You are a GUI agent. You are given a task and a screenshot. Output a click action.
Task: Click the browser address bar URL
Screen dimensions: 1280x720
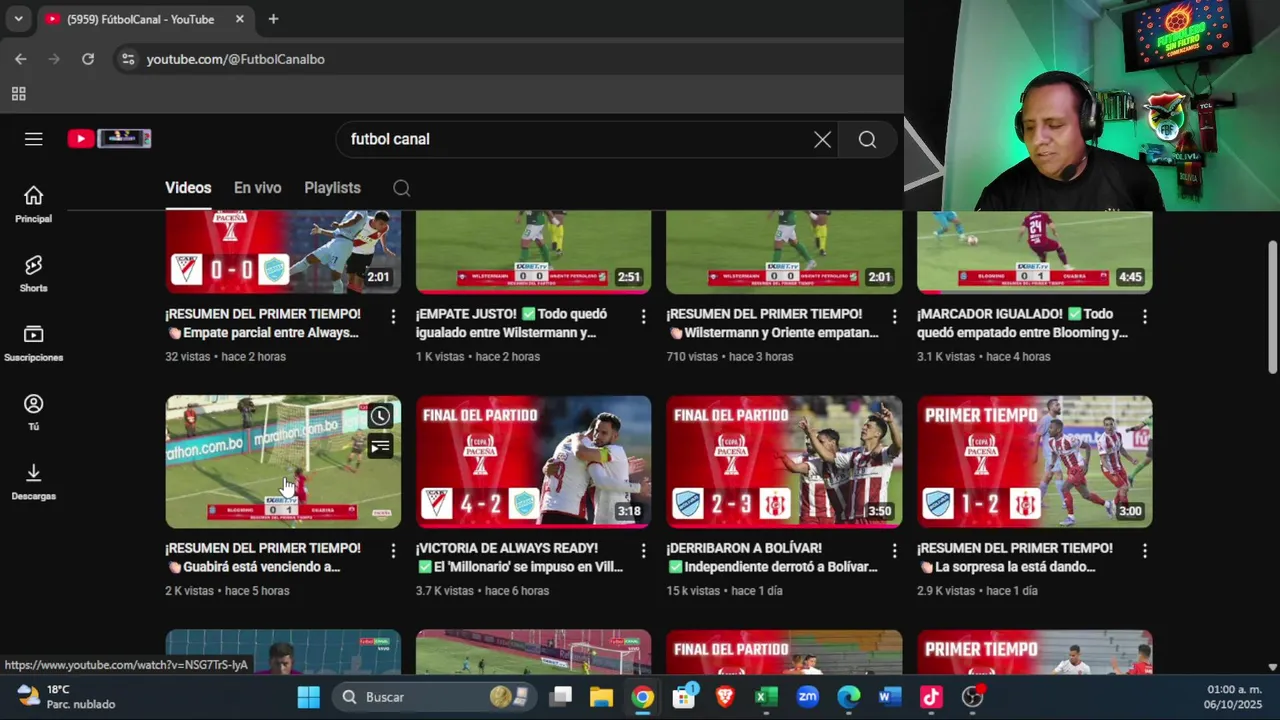236,60
